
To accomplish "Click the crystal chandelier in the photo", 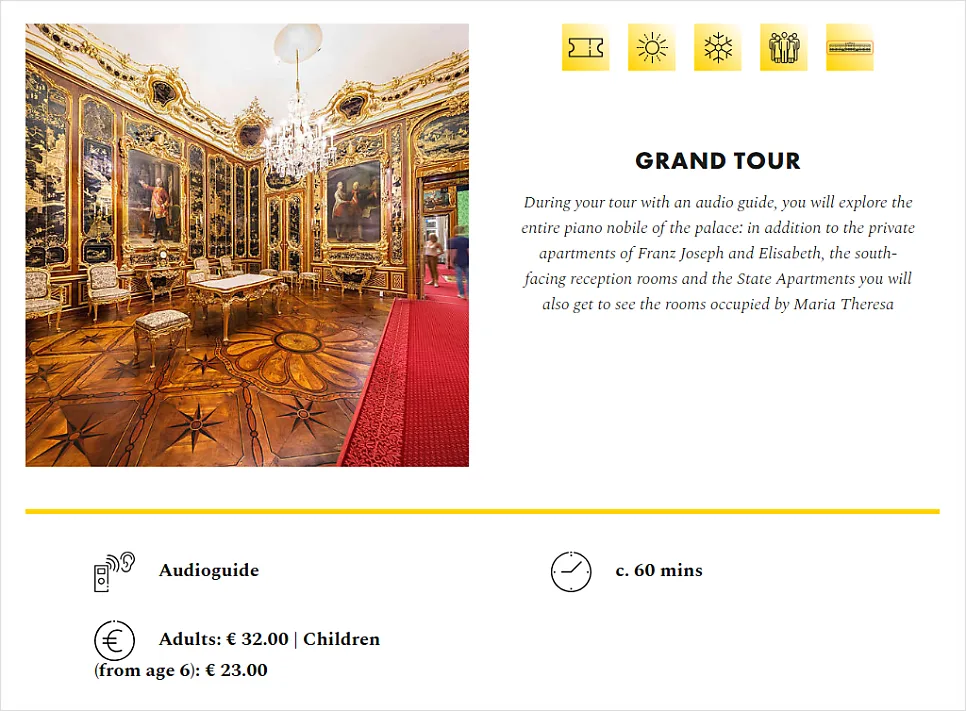I will tap(297, 140).
